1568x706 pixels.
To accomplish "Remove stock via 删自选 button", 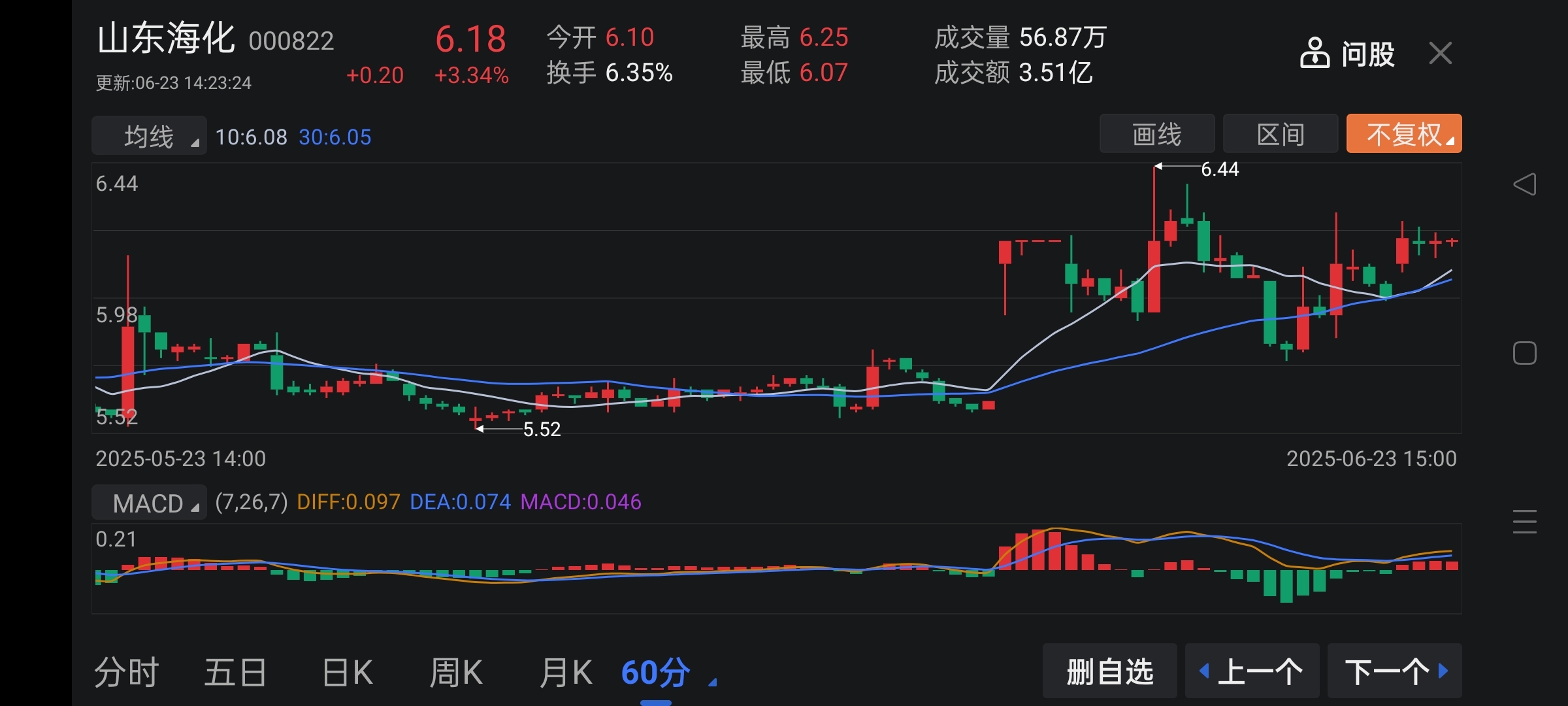I will pos(1110,671).
